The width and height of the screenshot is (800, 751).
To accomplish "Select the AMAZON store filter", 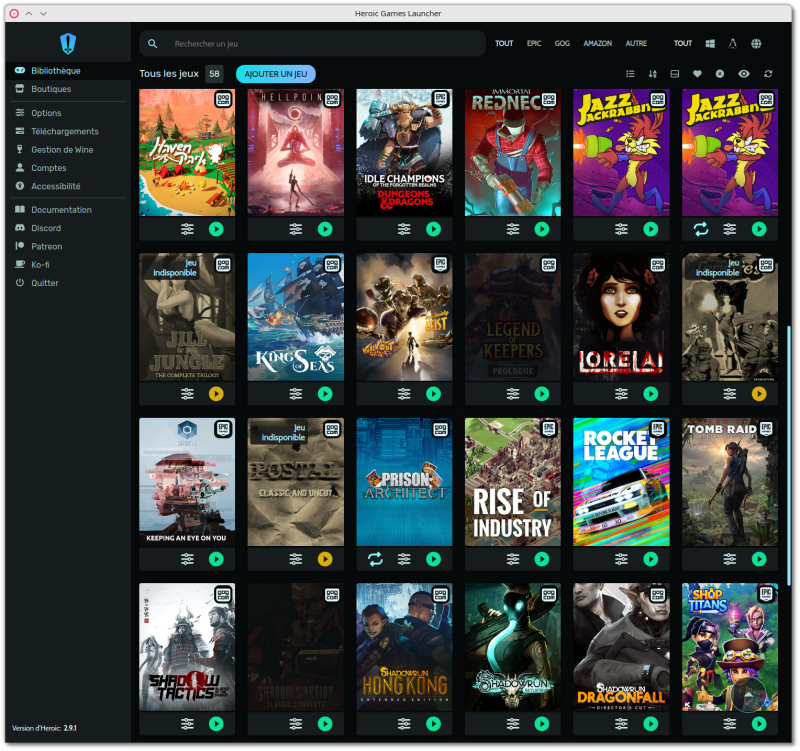I will click(597, 43).
